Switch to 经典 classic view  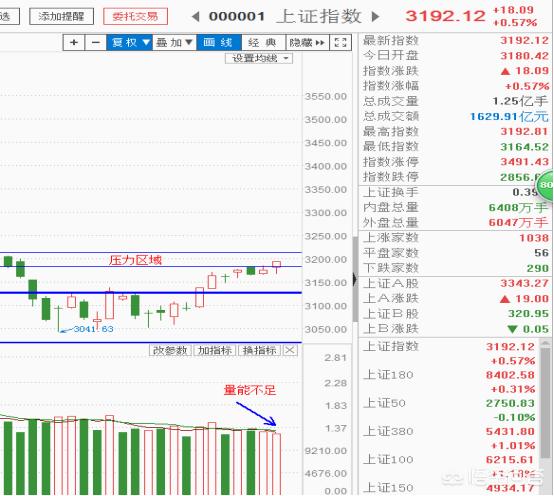click(x=263, y=43)
